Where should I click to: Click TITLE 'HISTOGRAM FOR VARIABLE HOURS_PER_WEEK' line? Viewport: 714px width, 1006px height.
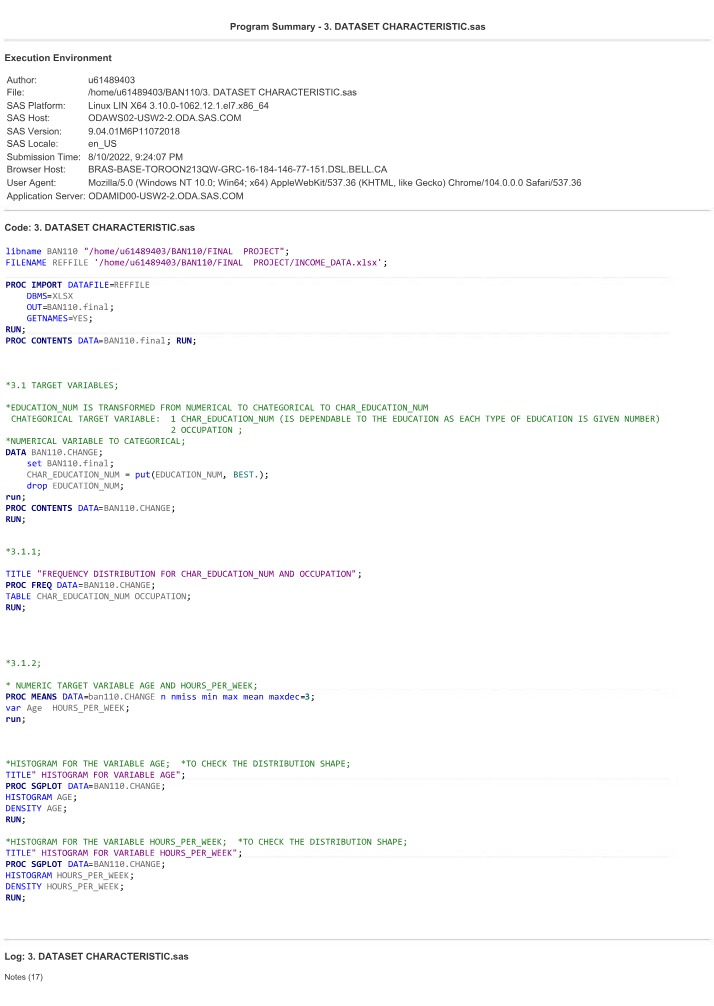pos(124,853)
